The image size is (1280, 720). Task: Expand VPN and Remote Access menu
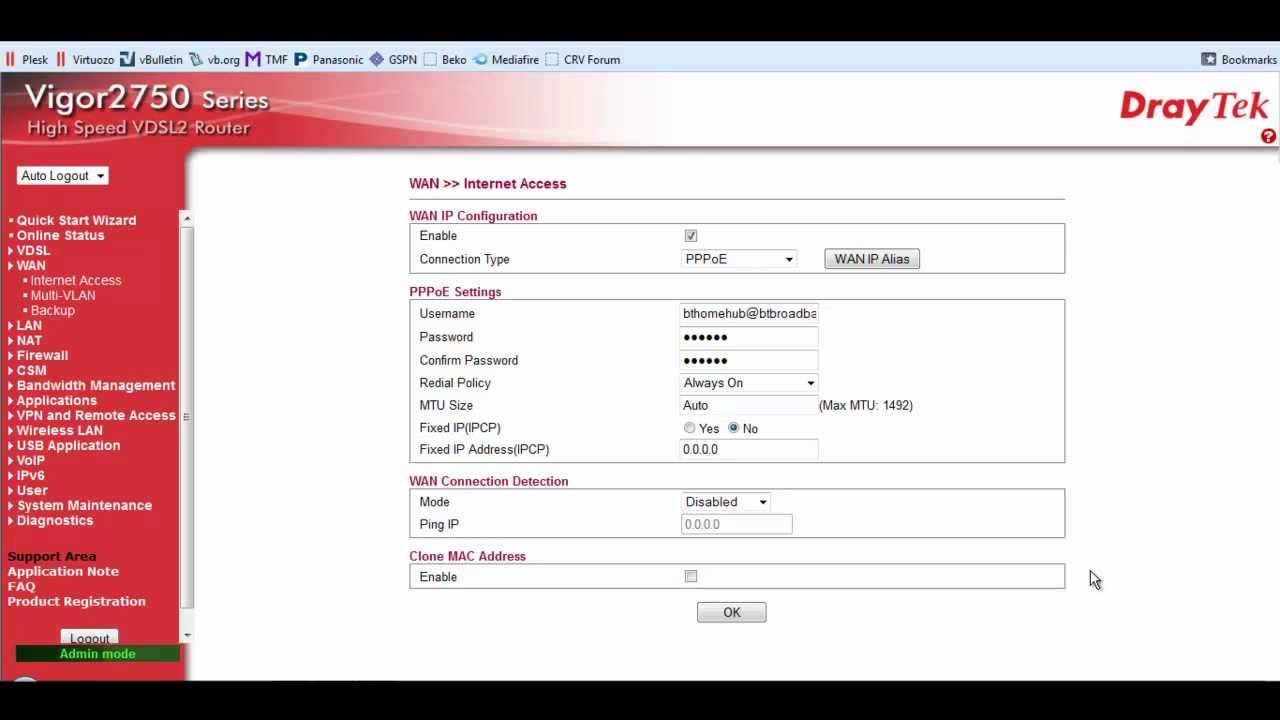point(95,416)
